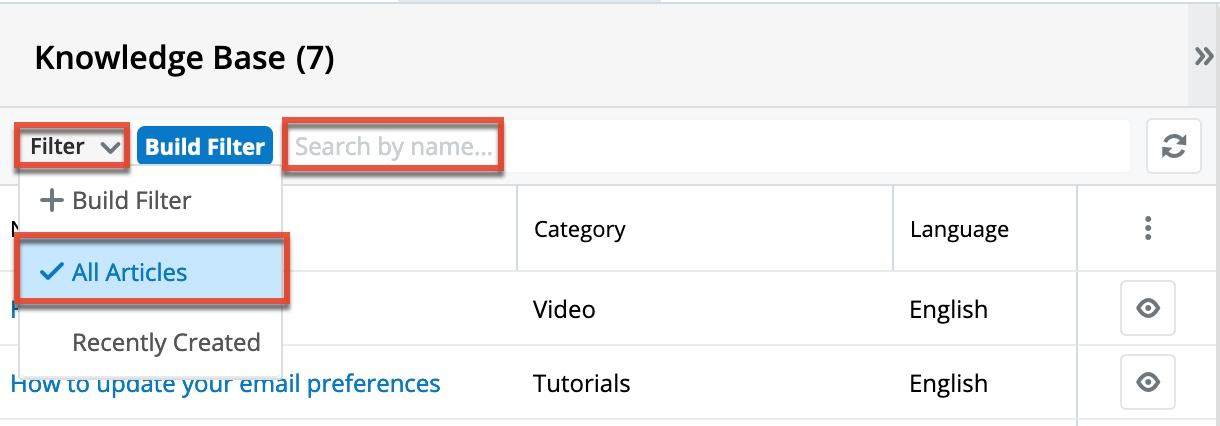This screenshot has width=1220, height=426.
Task: Select the Recently Created filter
Action: [165, 342]
